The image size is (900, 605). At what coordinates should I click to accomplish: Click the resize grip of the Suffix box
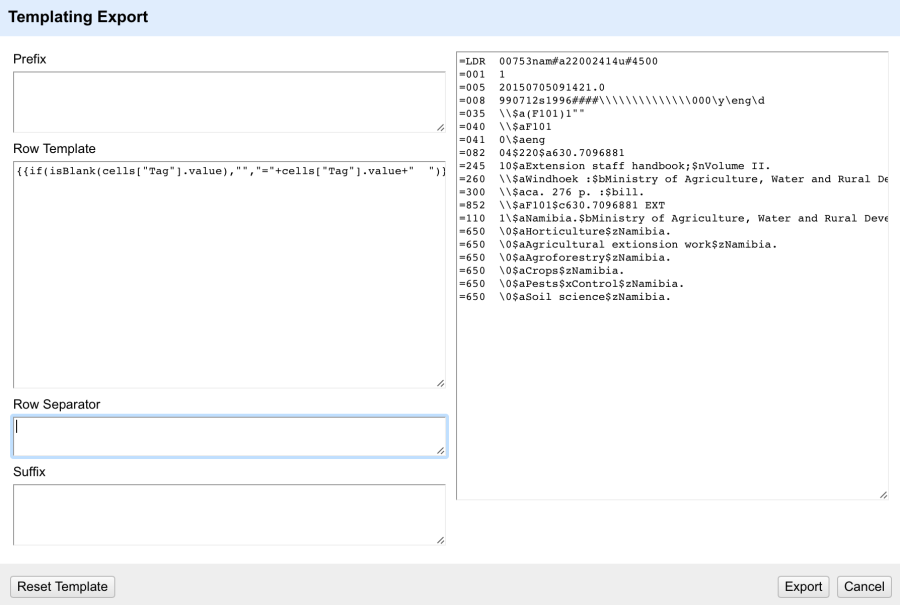pos(439,539)
